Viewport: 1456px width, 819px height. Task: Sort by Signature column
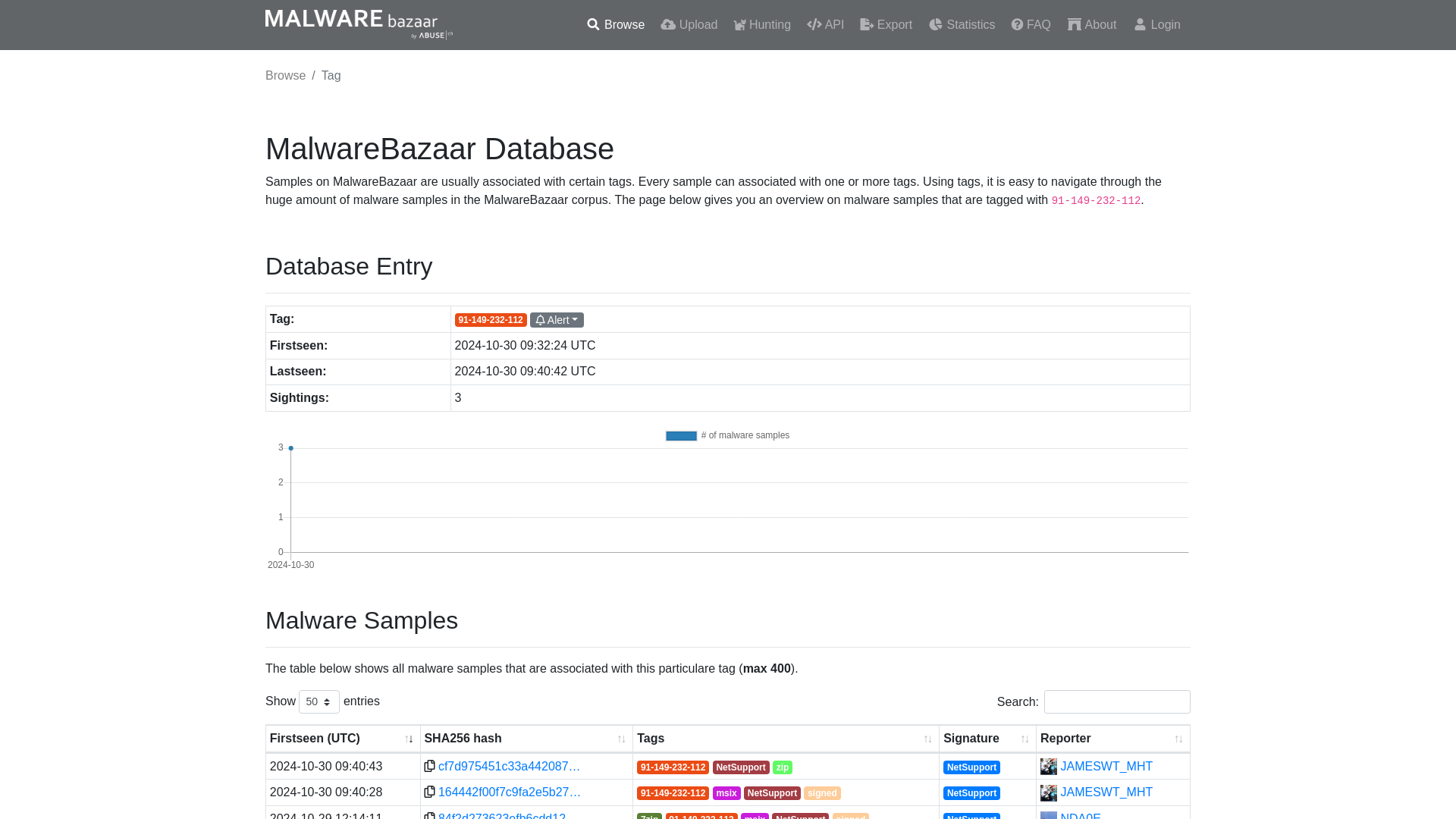pos(987,739)
